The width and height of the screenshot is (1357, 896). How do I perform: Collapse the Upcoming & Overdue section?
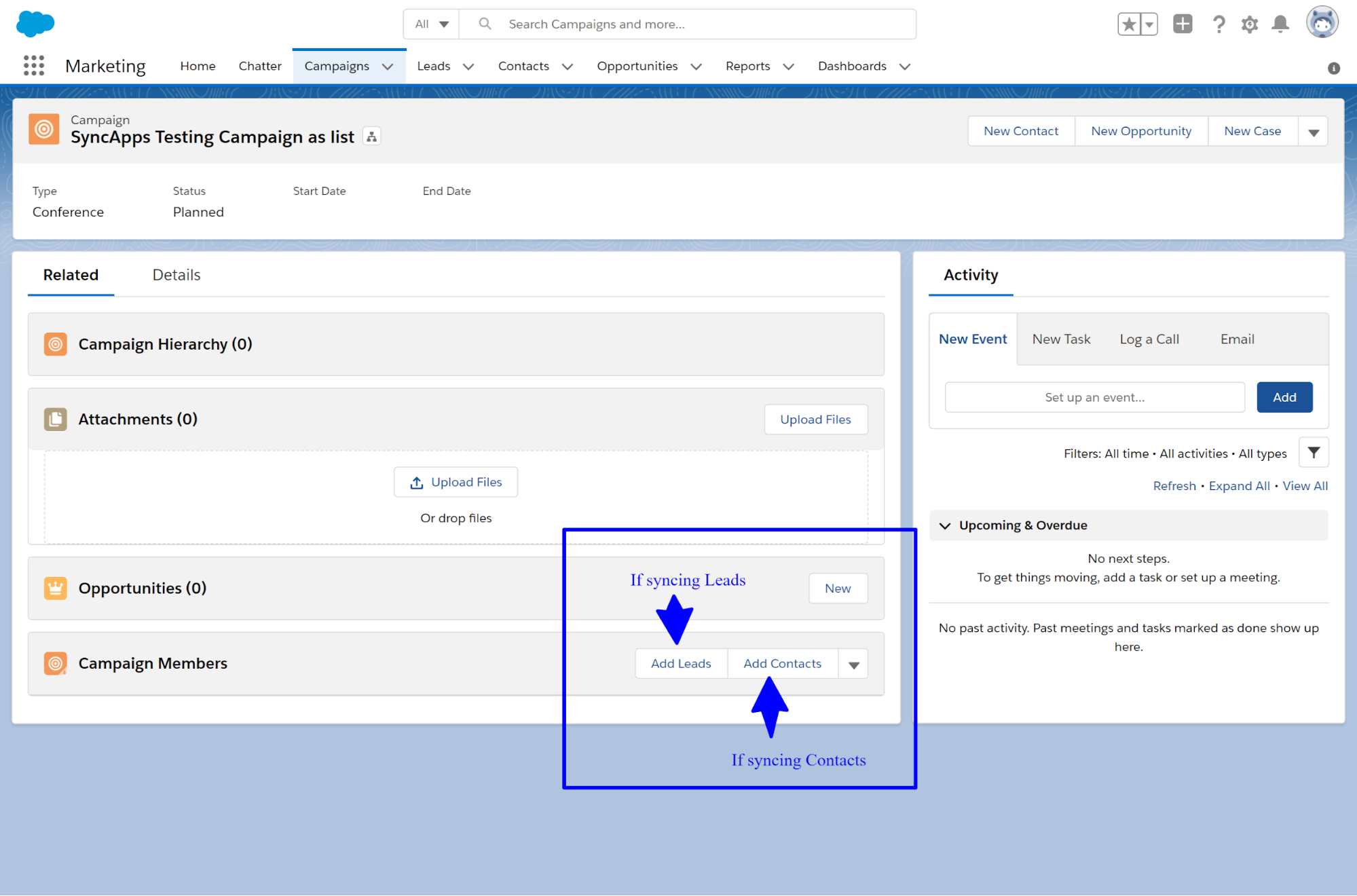(945, 525)
